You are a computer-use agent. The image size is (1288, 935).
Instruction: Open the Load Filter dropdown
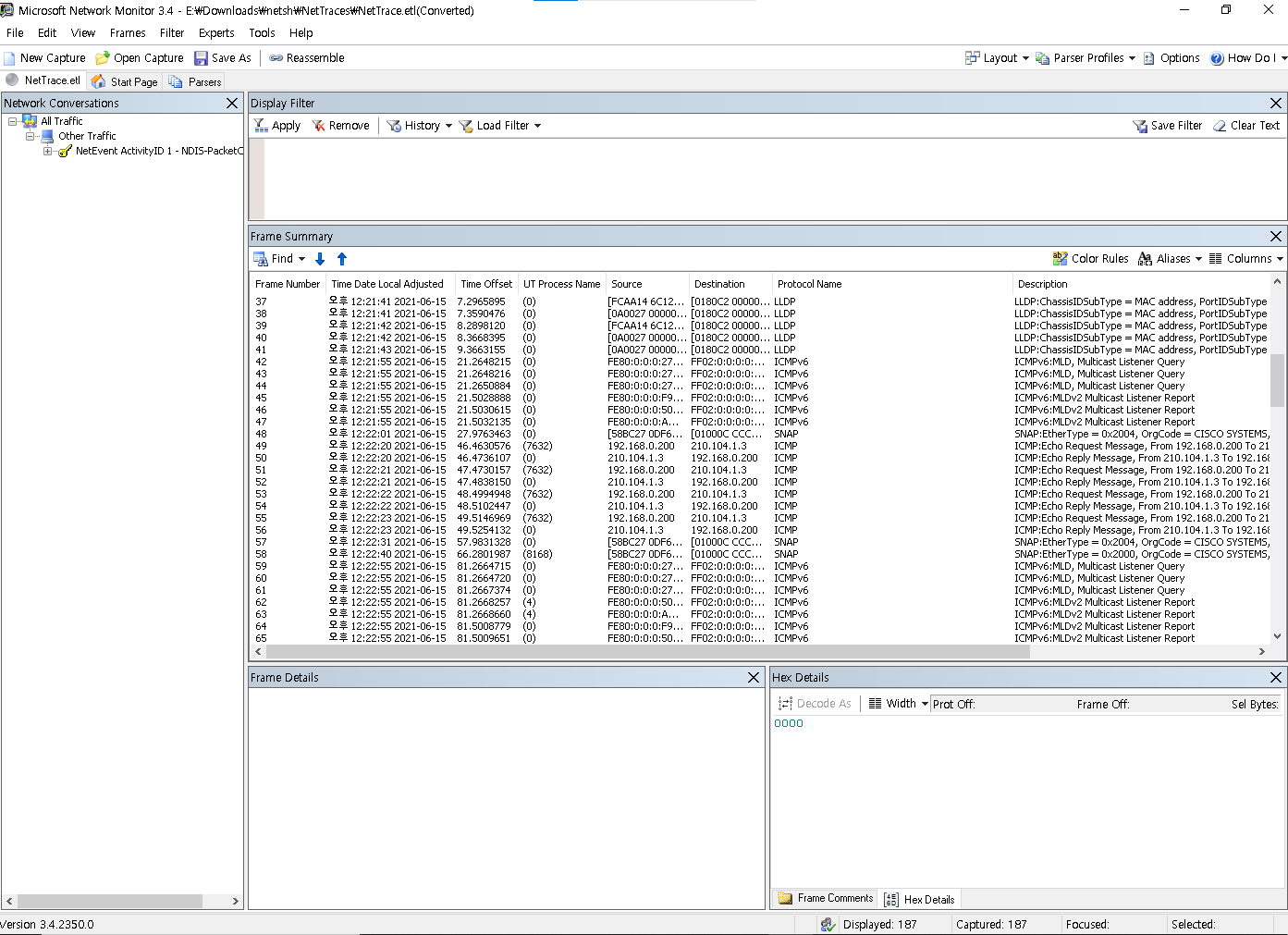pyautogui.click(x=499, y=125)
